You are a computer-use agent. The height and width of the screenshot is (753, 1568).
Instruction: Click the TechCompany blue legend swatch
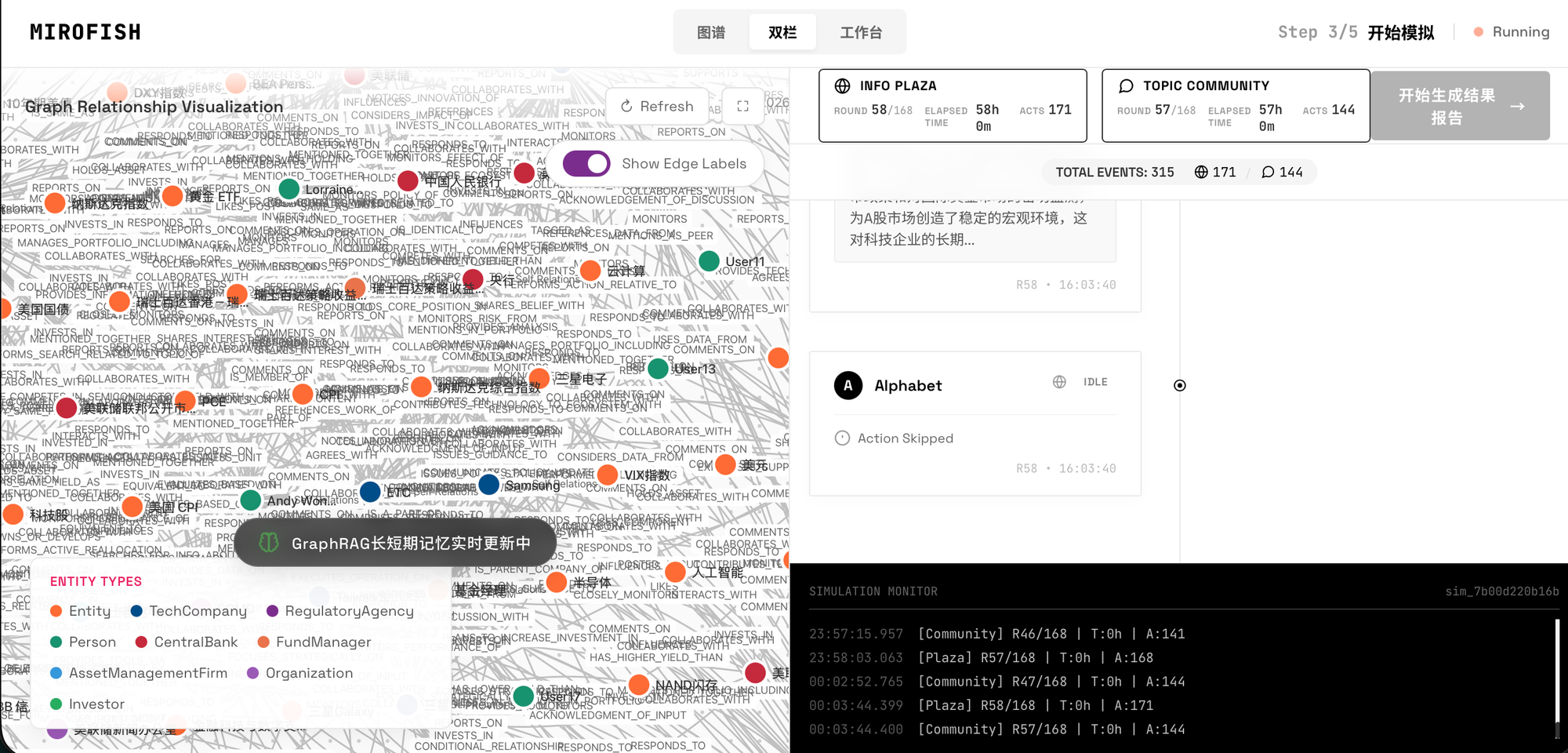coord(136,611)
